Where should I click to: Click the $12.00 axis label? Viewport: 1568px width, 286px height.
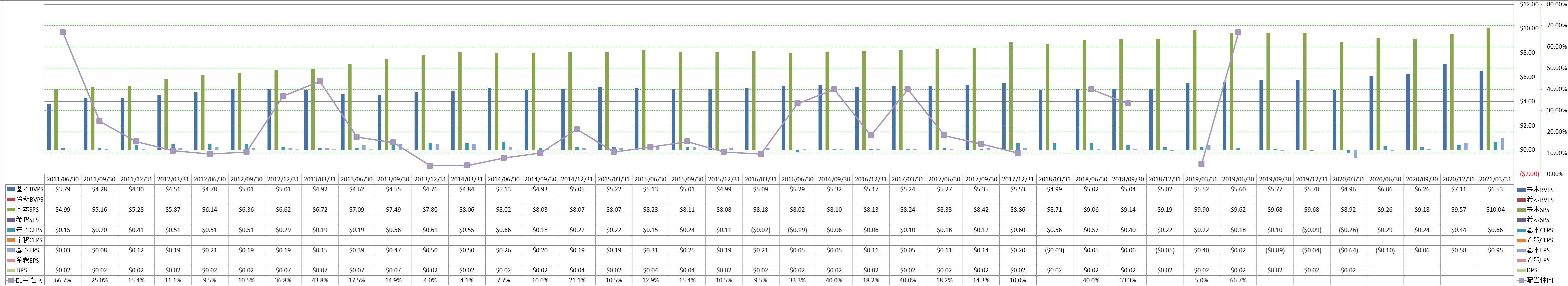pyautogui.click(x=1529, y=4)
